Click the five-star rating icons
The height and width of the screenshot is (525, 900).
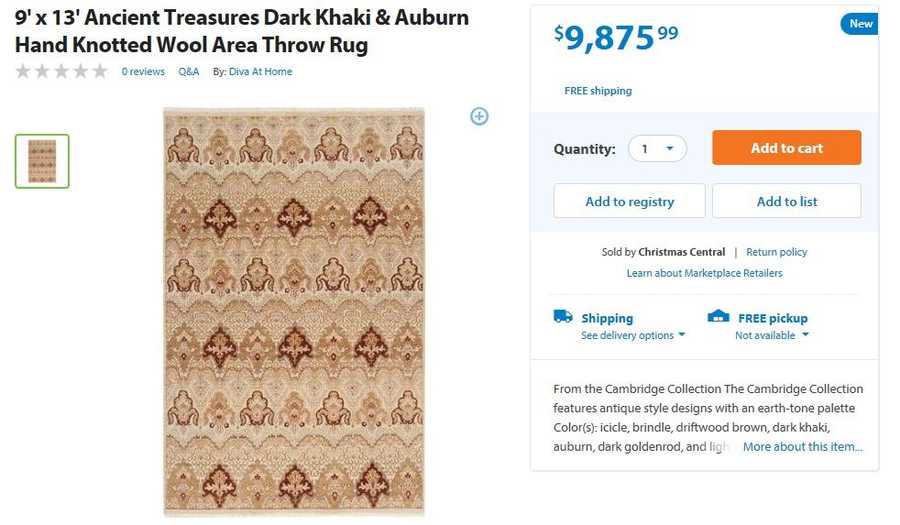(x=61, y=72)
